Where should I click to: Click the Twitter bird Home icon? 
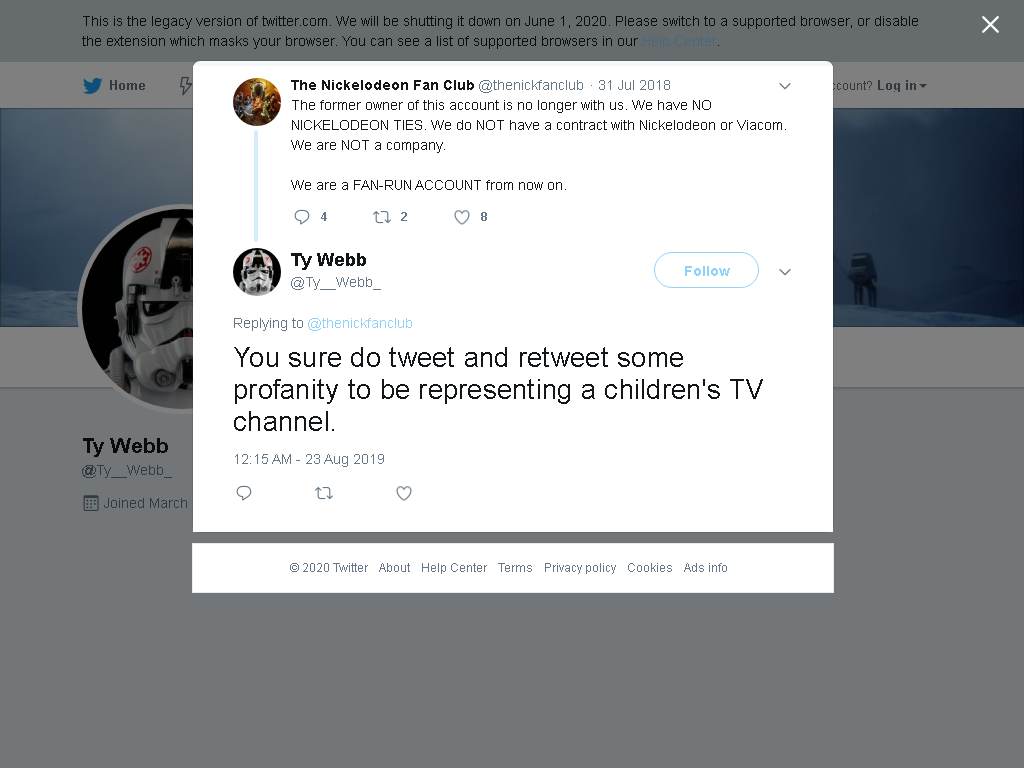click(92, 86)
